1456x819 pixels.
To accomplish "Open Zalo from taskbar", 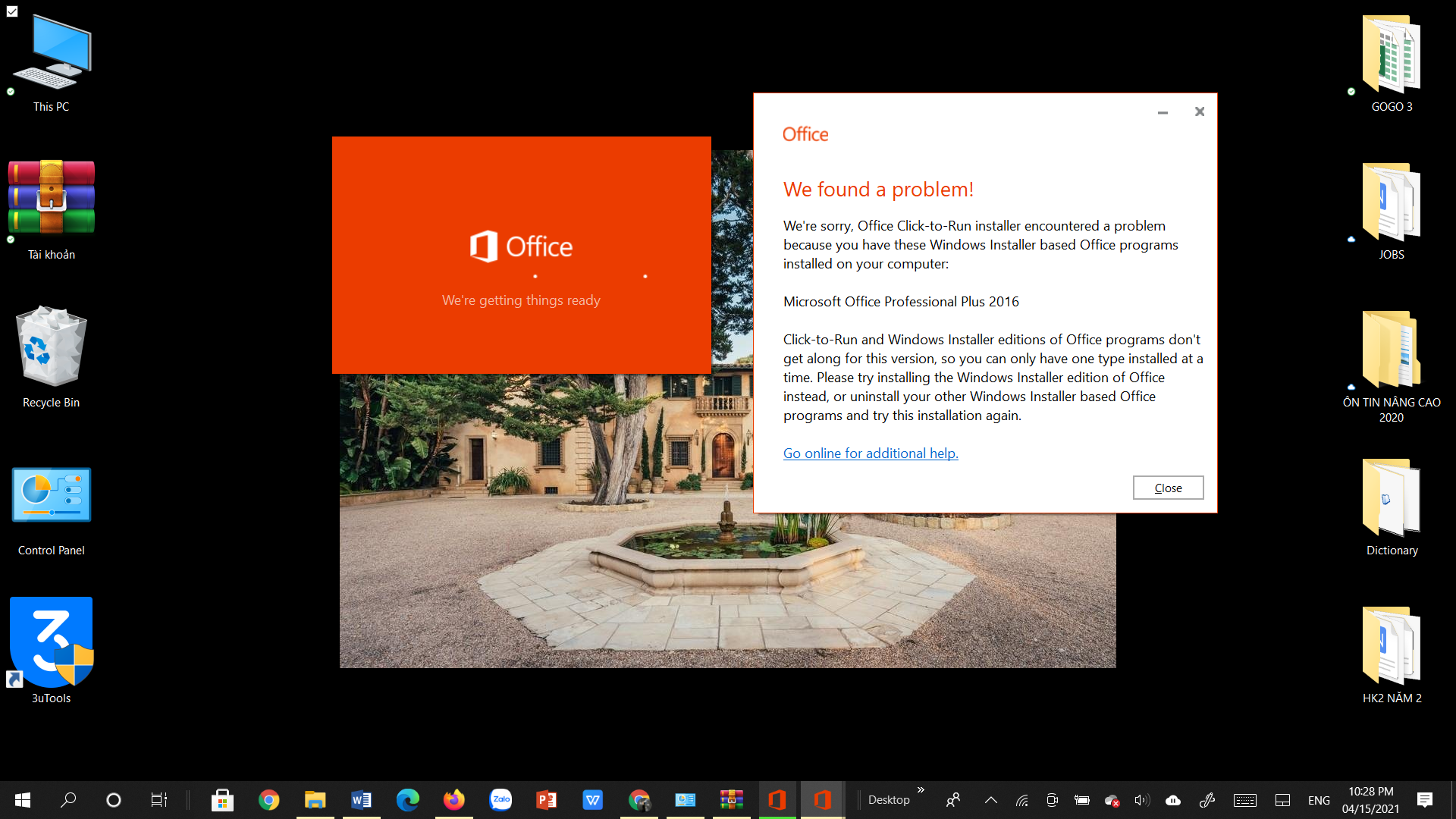I will 500,800.
